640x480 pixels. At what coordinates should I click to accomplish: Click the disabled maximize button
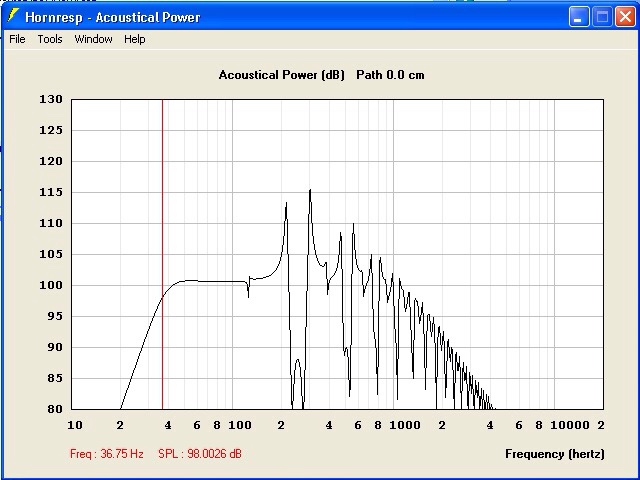pyautogui.click(x=602, y=17)
